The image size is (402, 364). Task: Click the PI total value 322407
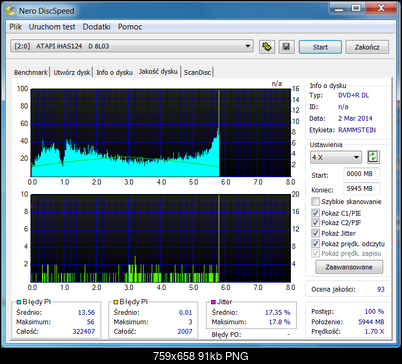(x=84, y=331)
